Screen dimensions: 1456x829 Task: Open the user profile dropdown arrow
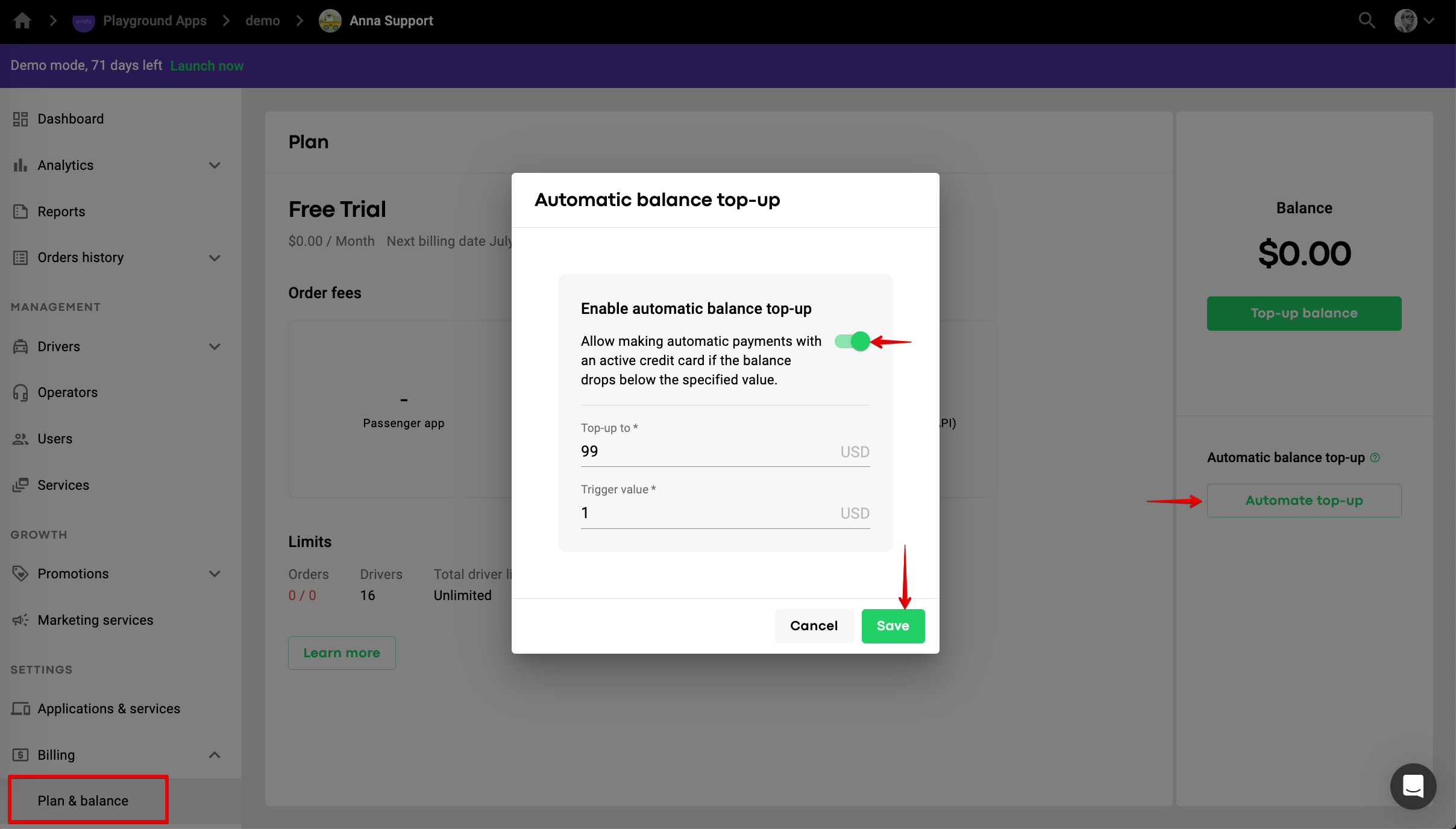tap(1429, 21)
